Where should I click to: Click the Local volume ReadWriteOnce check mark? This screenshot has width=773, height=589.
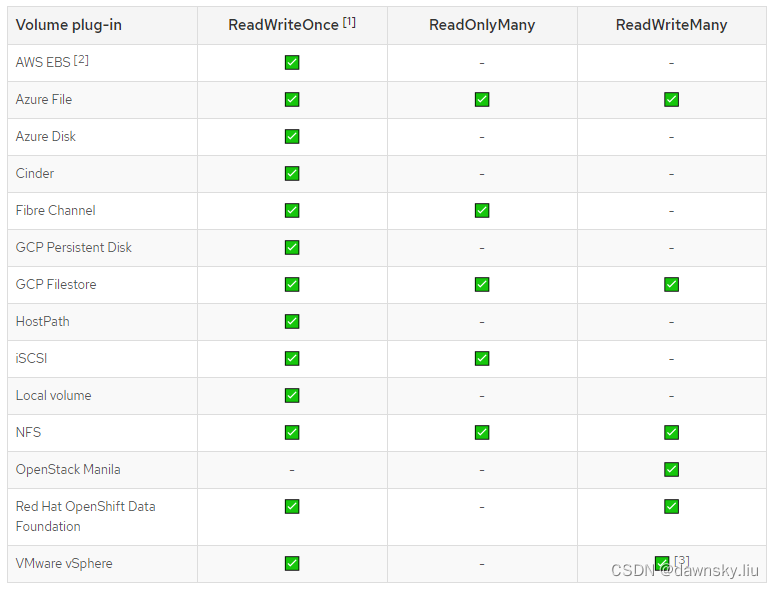292,395
